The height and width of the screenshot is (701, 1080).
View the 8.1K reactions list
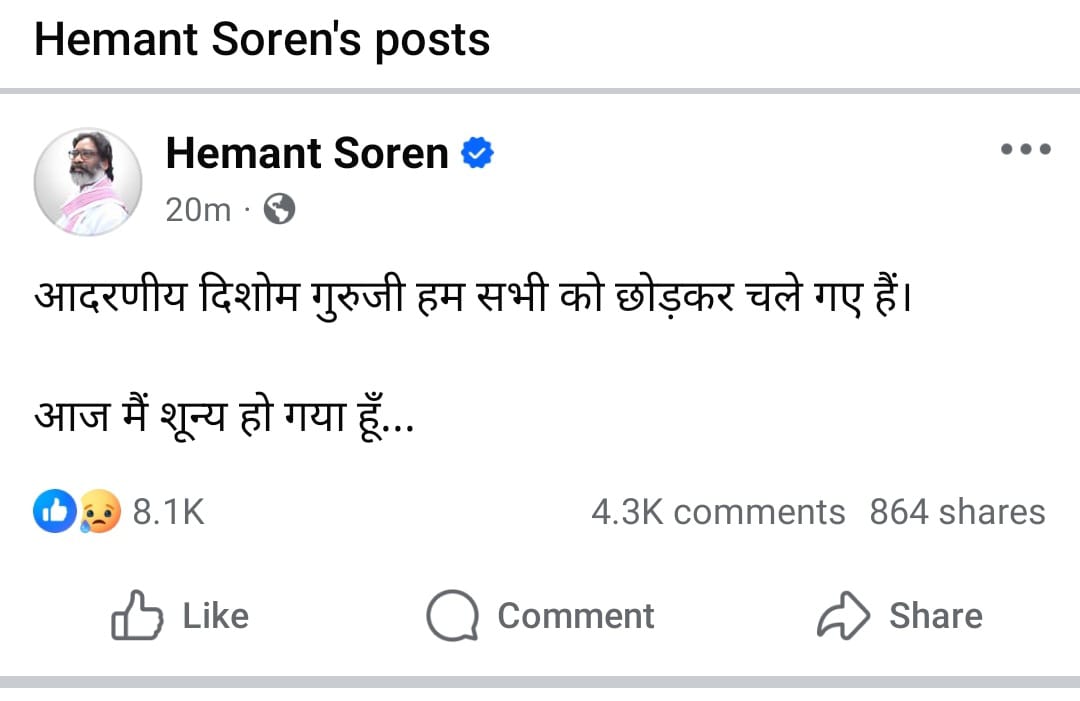click(168, 512)
